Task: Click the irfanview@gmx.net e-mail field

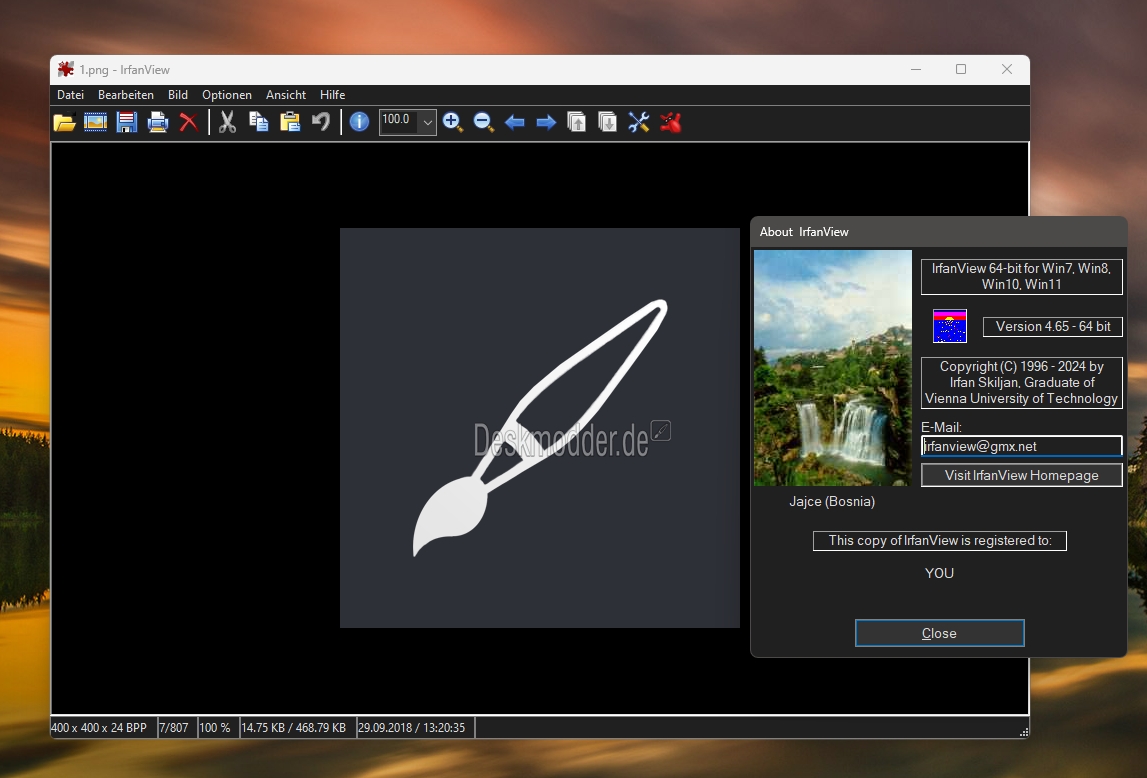Action: click(1021, 446)
